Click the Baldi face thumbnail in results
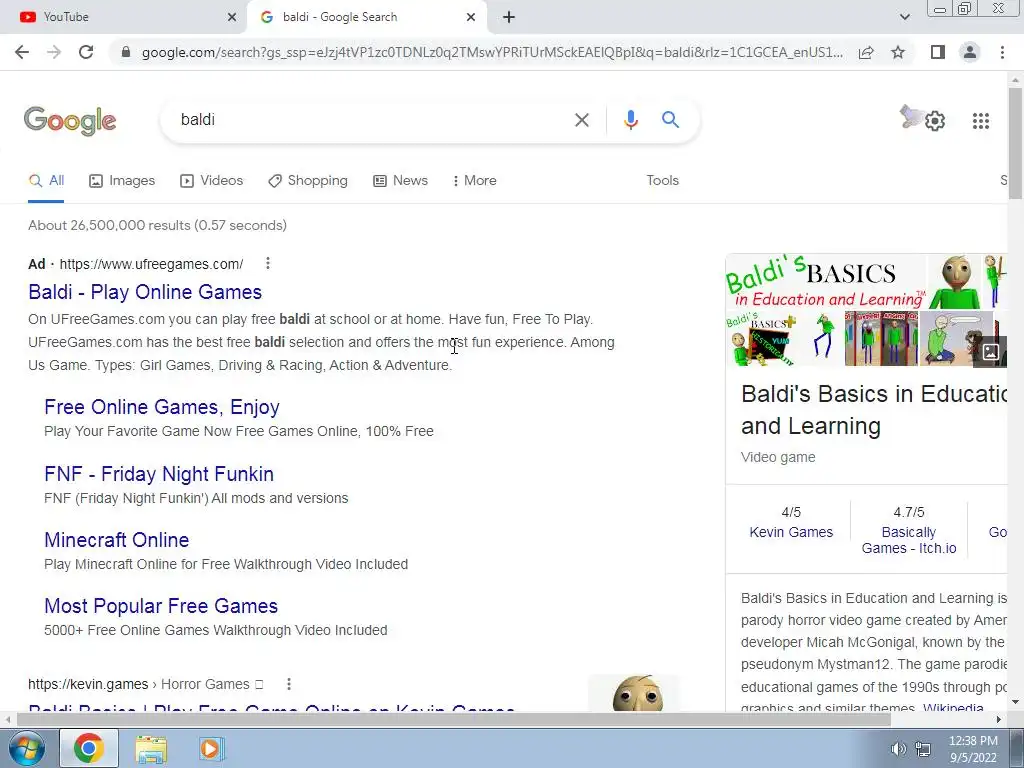This screenshot has width=1024, height=768. tap(637, 693)
